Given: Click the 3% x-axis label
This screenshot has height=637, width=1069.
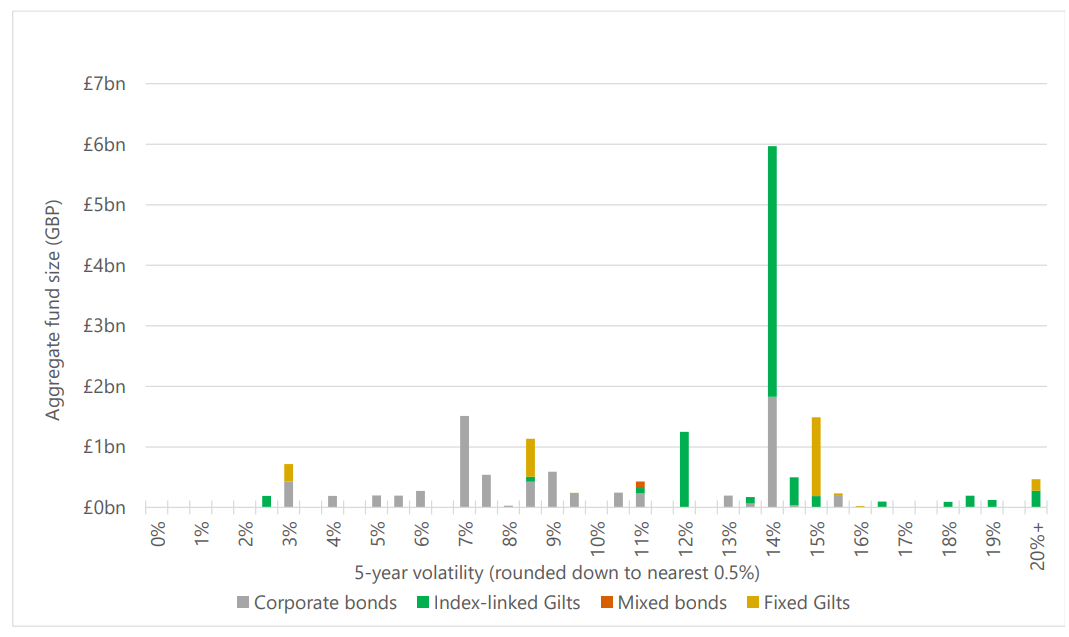Looking at the screenshot, I should click(289, 534).
